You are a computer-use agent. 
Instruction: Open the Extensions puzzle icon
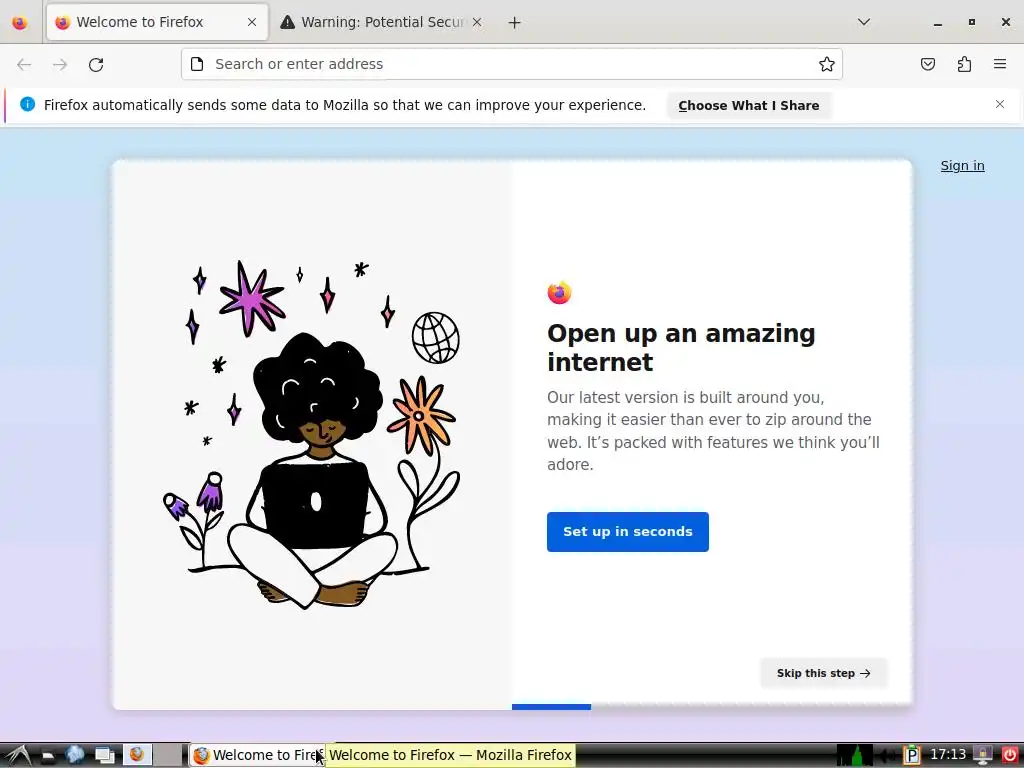[964, 64]
